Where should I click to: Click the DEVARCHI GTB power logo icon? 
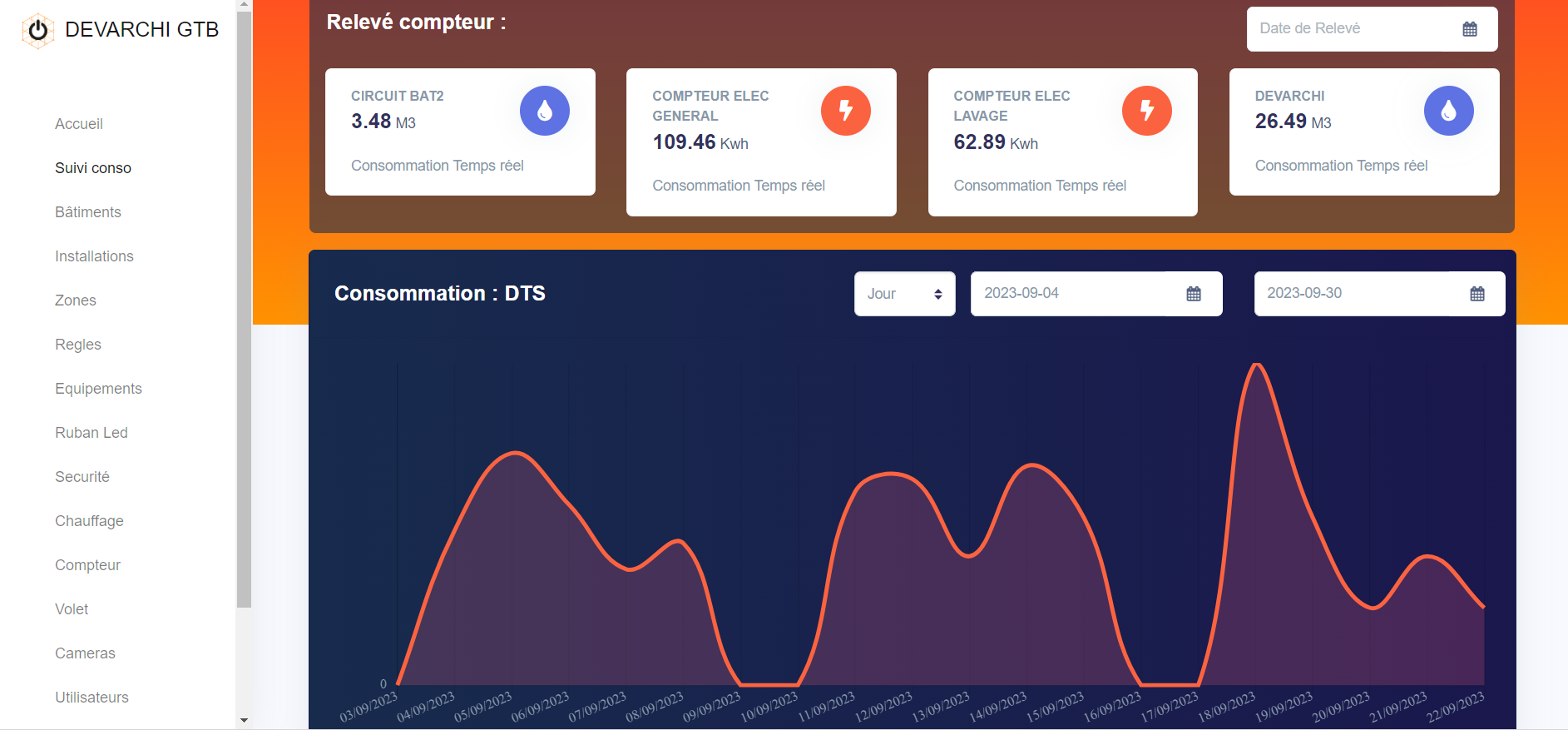37,30
